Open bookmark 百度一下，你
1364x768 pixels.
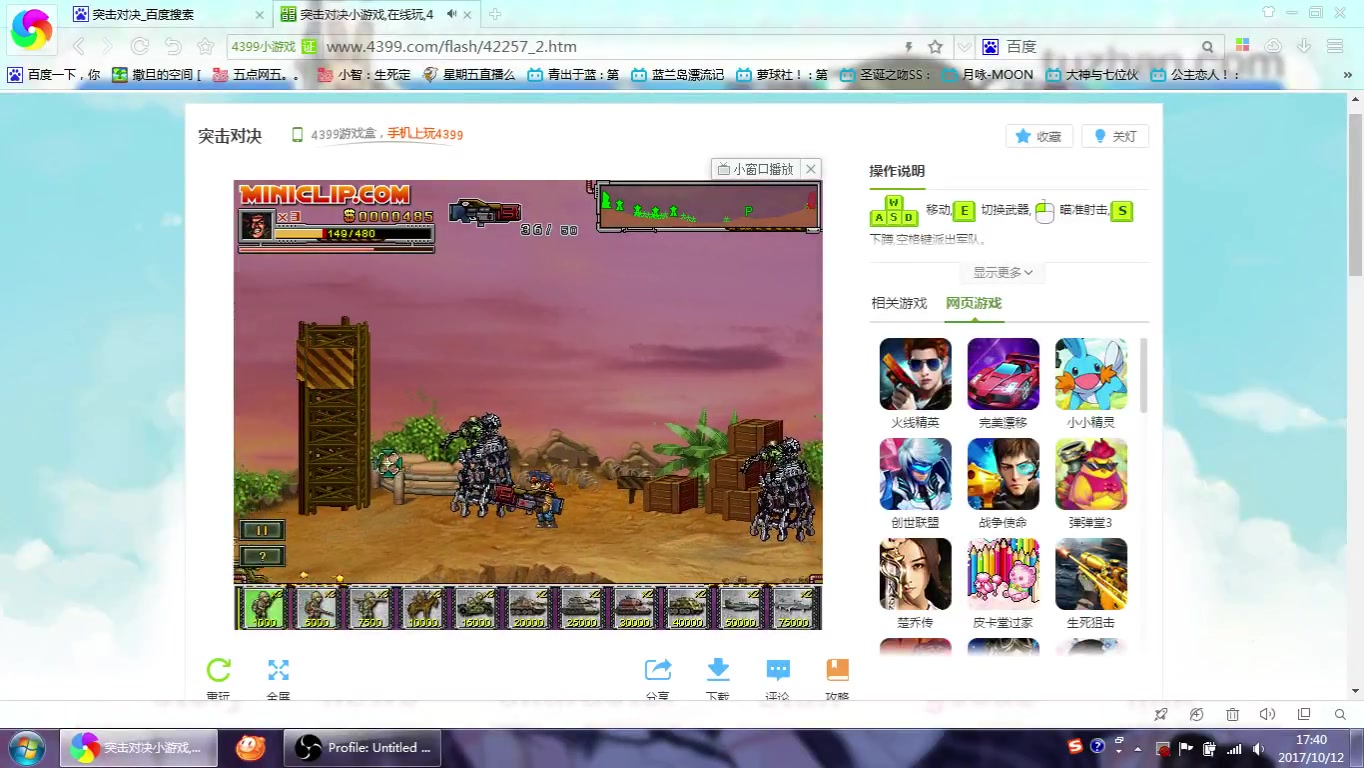pyautogui.click(x=54, y=74)
